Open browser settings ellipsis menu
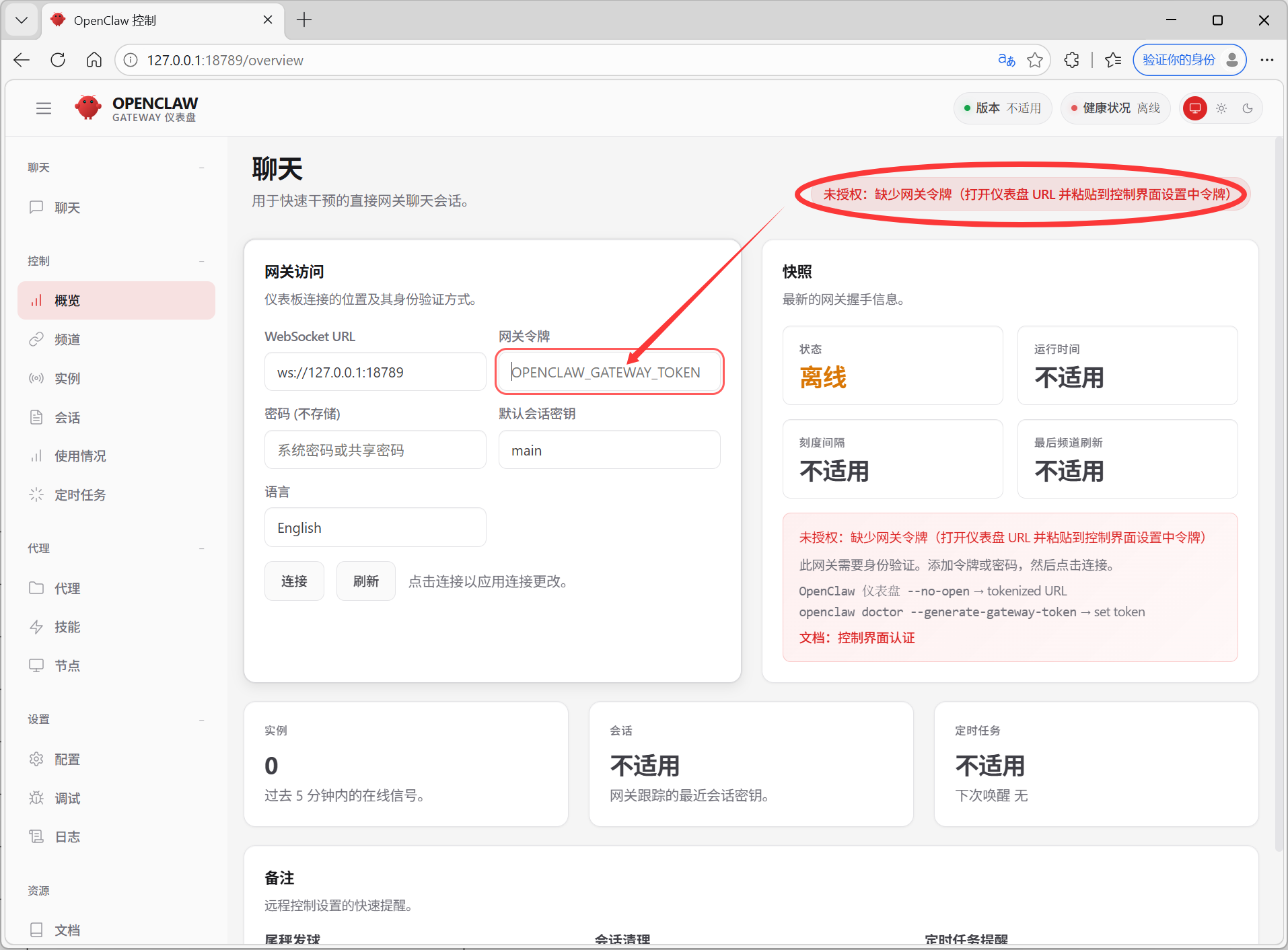Viewport: 1288px width, 950px height. point(1267,60)
